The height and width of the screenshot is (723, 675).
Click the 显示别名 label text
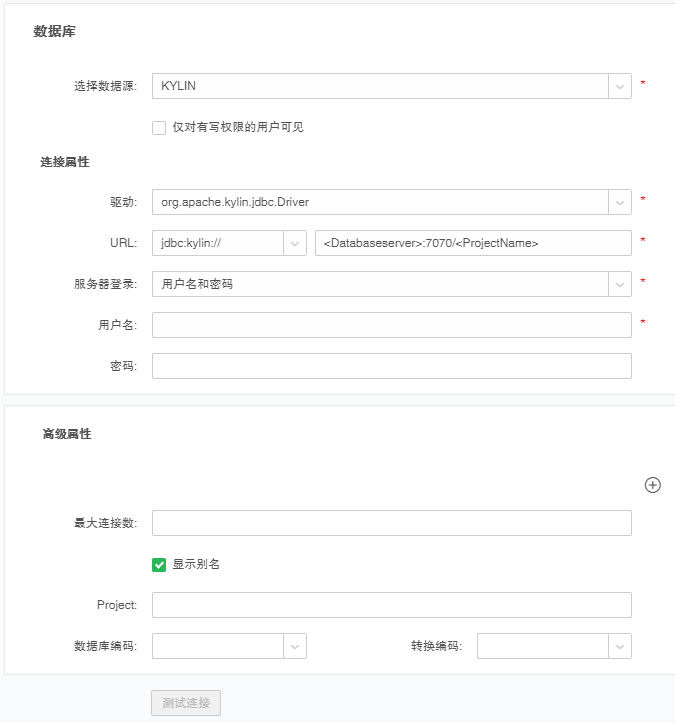(196, 564)
